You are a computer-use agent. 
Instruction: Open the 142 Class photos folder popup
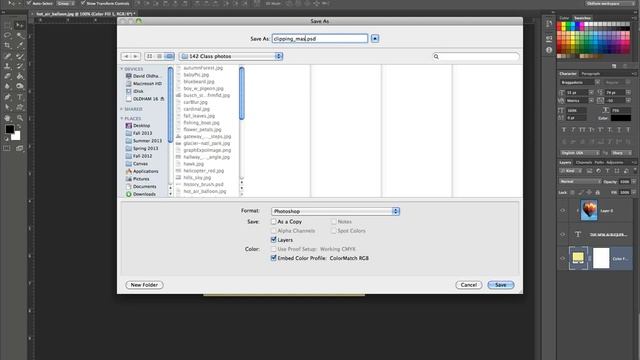pos(231,56)
